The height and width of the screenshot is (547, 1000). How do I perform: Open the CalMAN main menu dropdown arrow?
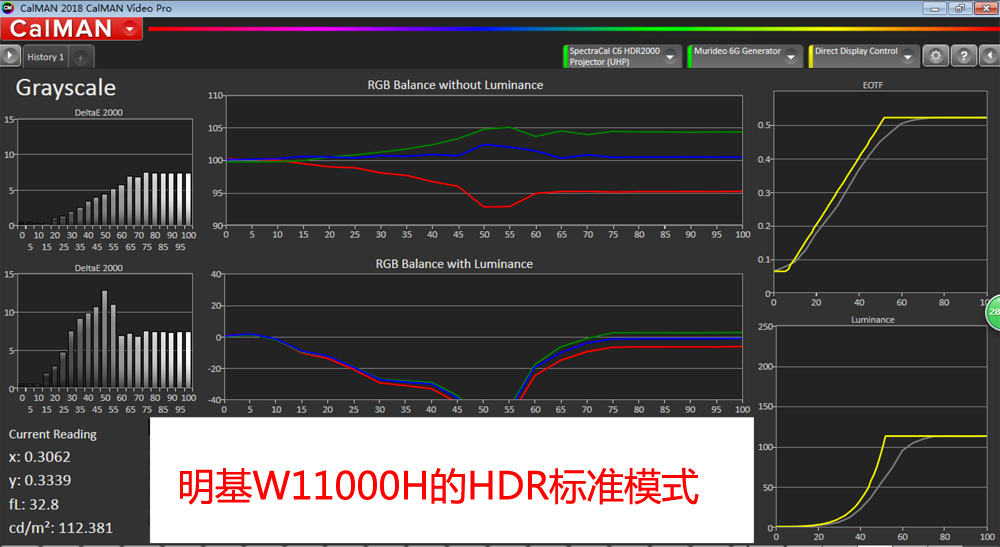[130, 29]
